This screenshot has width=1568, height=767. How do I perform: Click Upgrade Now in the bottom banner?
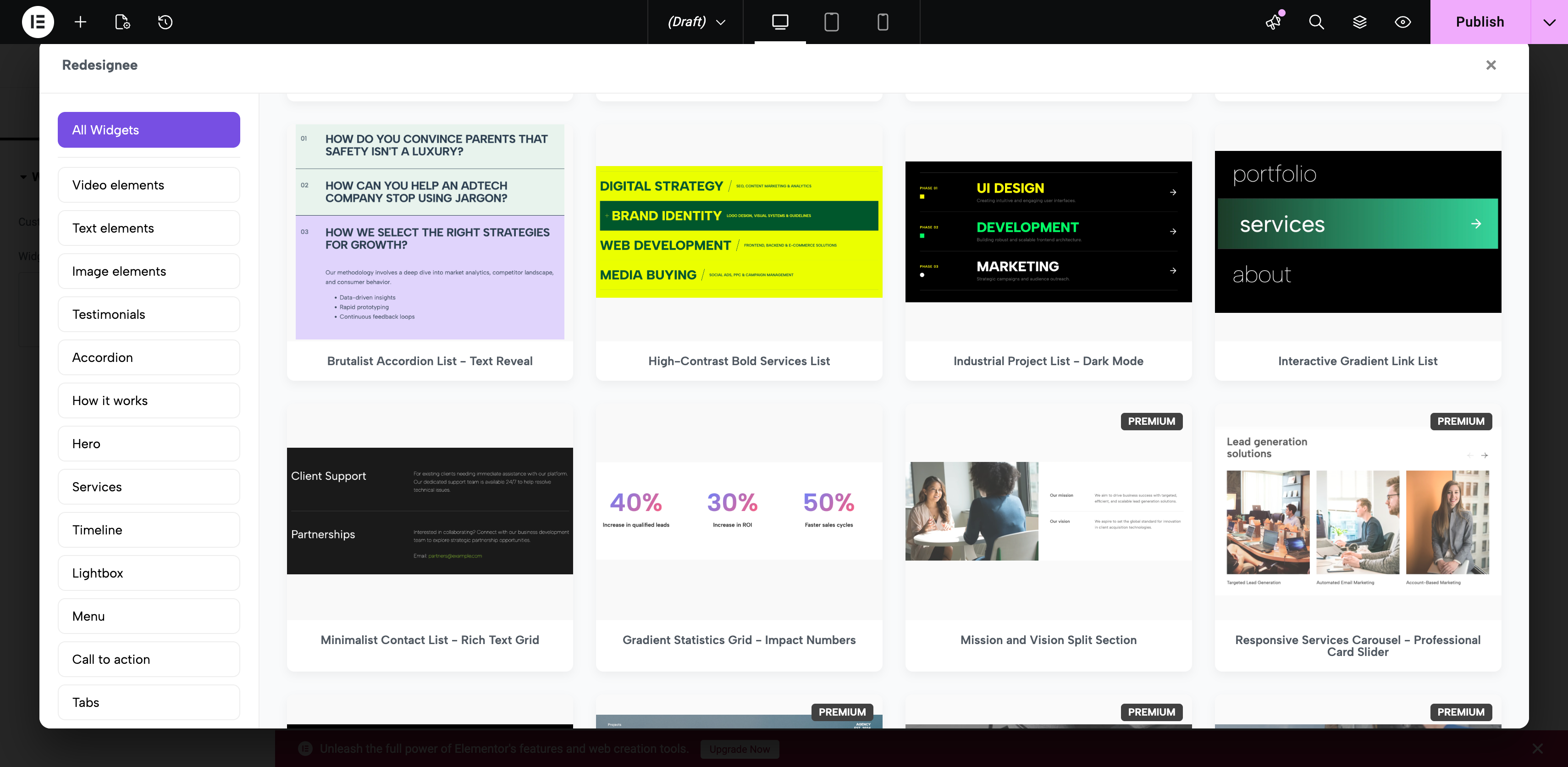coord(740,749)
